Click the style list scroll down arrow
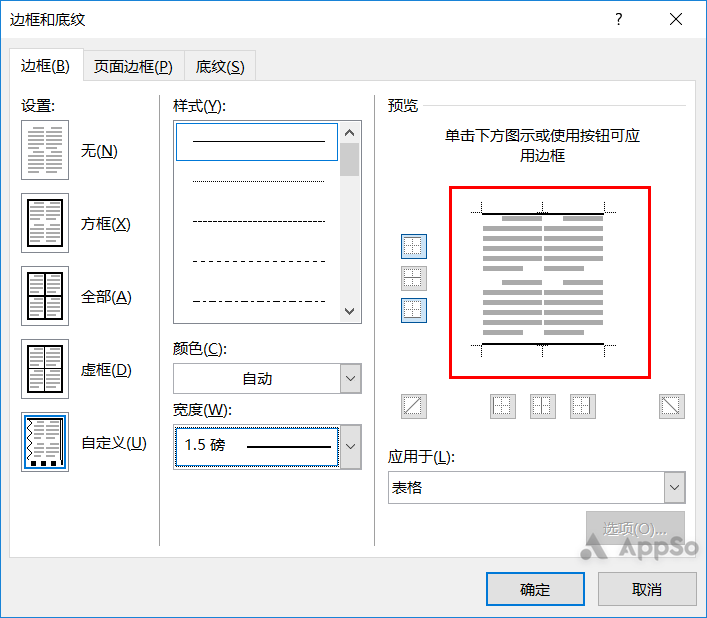Image resolution: width=707 pixels, height=618 pixels. [x=349, y=311]
